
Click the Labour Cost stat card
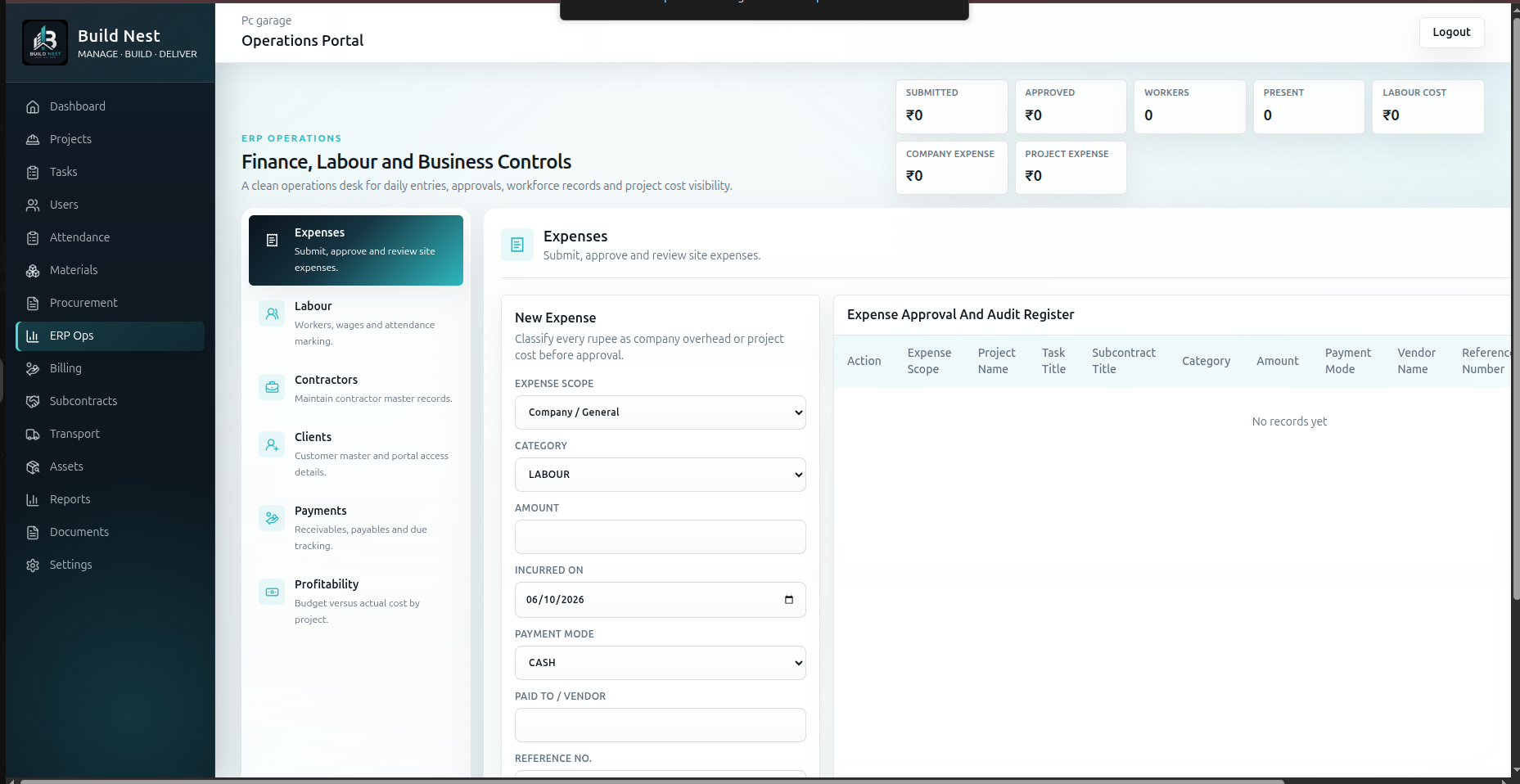pyautogui.click(x=1428, y=106)
